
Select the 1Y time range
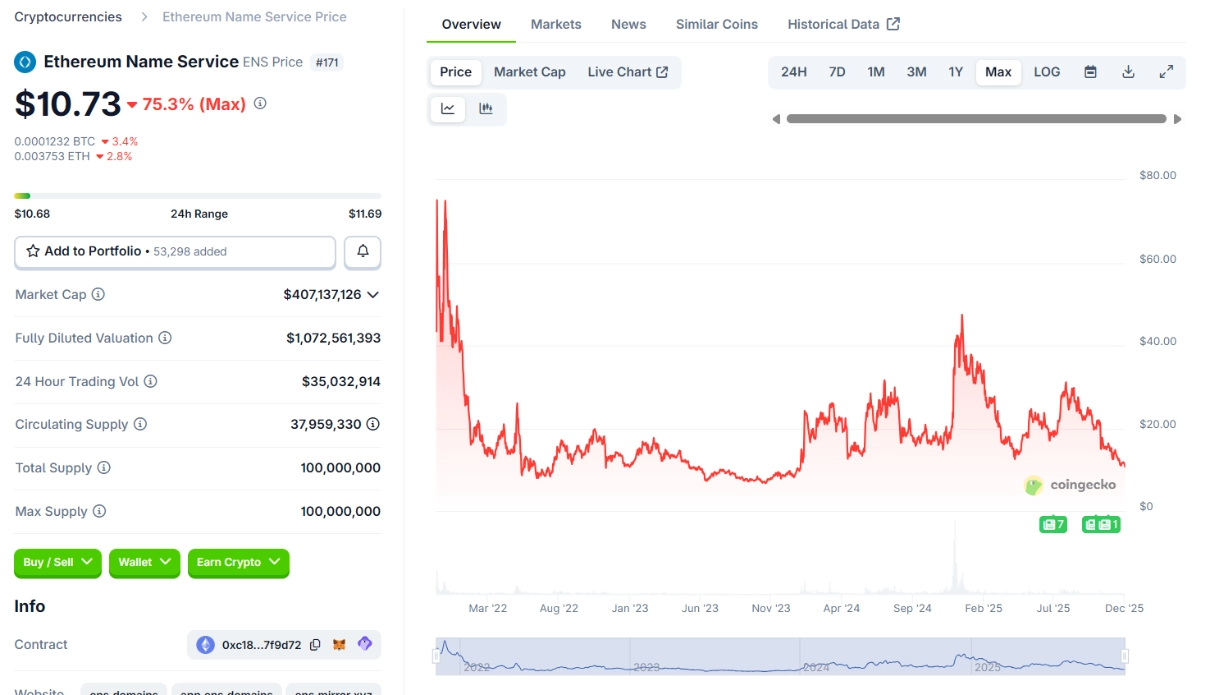click(x=955, y=72)
